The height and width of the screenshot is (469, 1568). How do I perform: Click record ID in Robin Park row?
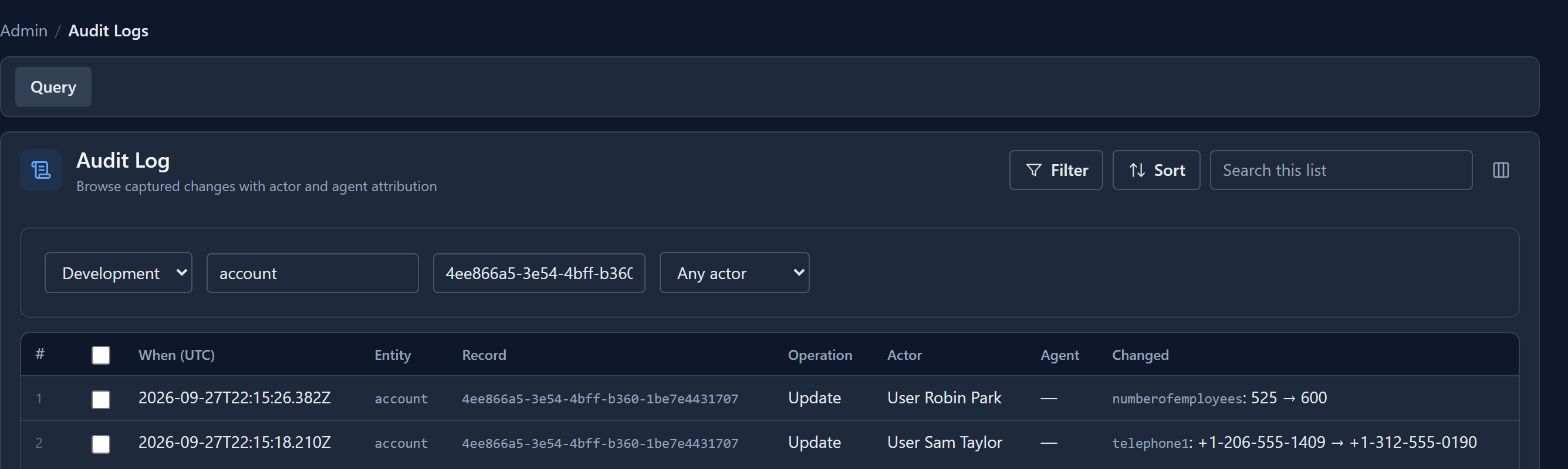[600, 399]
